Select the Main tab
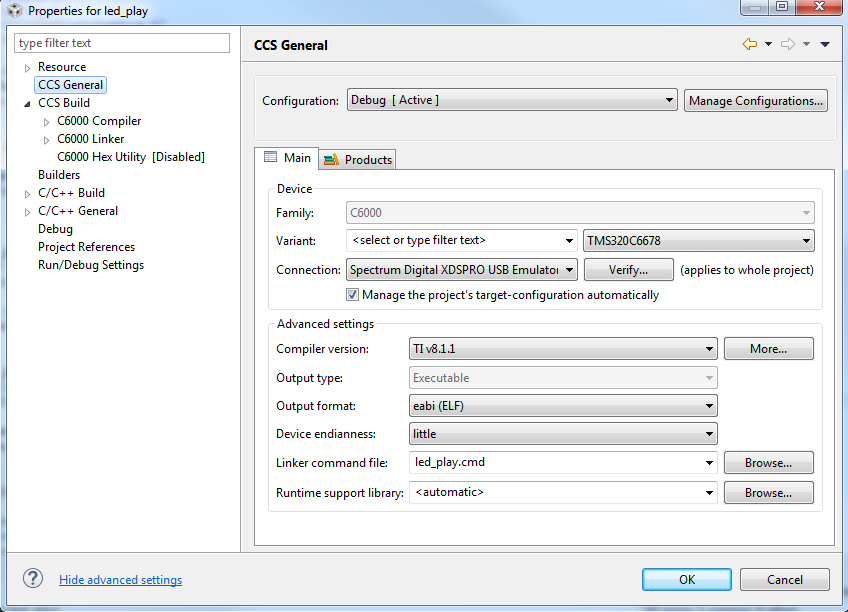The height and width of the screenshot is (612, 848). 287,158
